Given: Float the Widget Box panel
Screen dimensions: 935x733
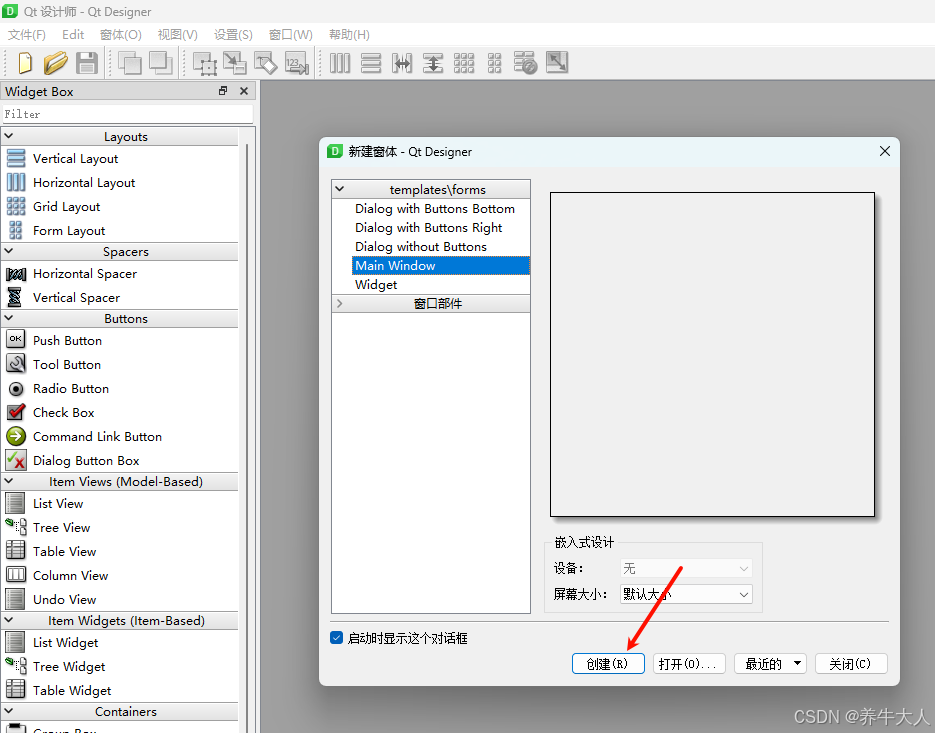Looking at the screenshot, I should pos(223,91).
